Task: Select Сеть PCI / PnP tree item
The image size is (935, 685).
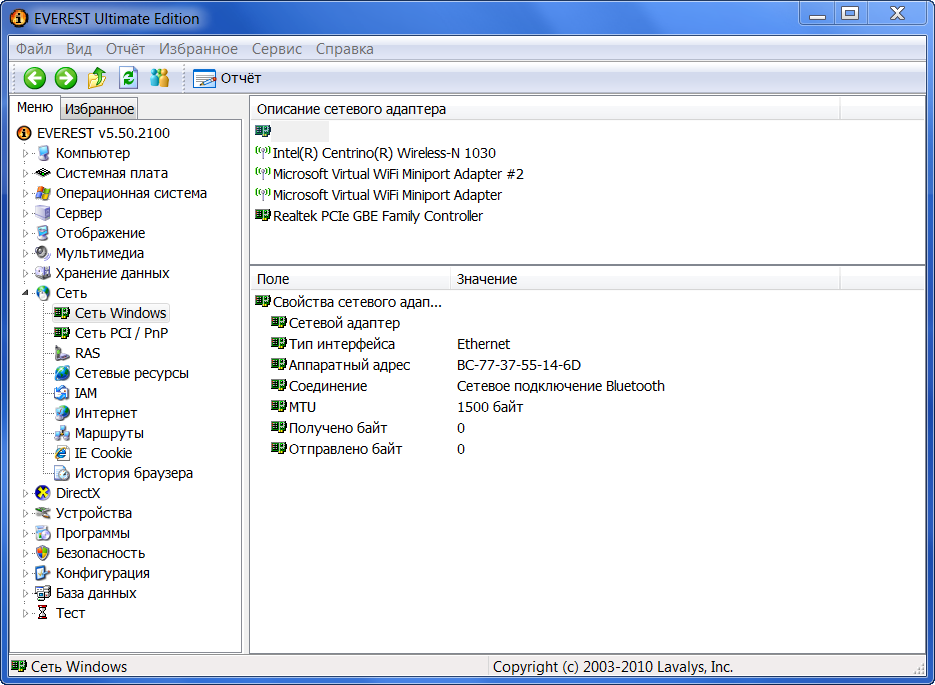Action: (121, 333)
